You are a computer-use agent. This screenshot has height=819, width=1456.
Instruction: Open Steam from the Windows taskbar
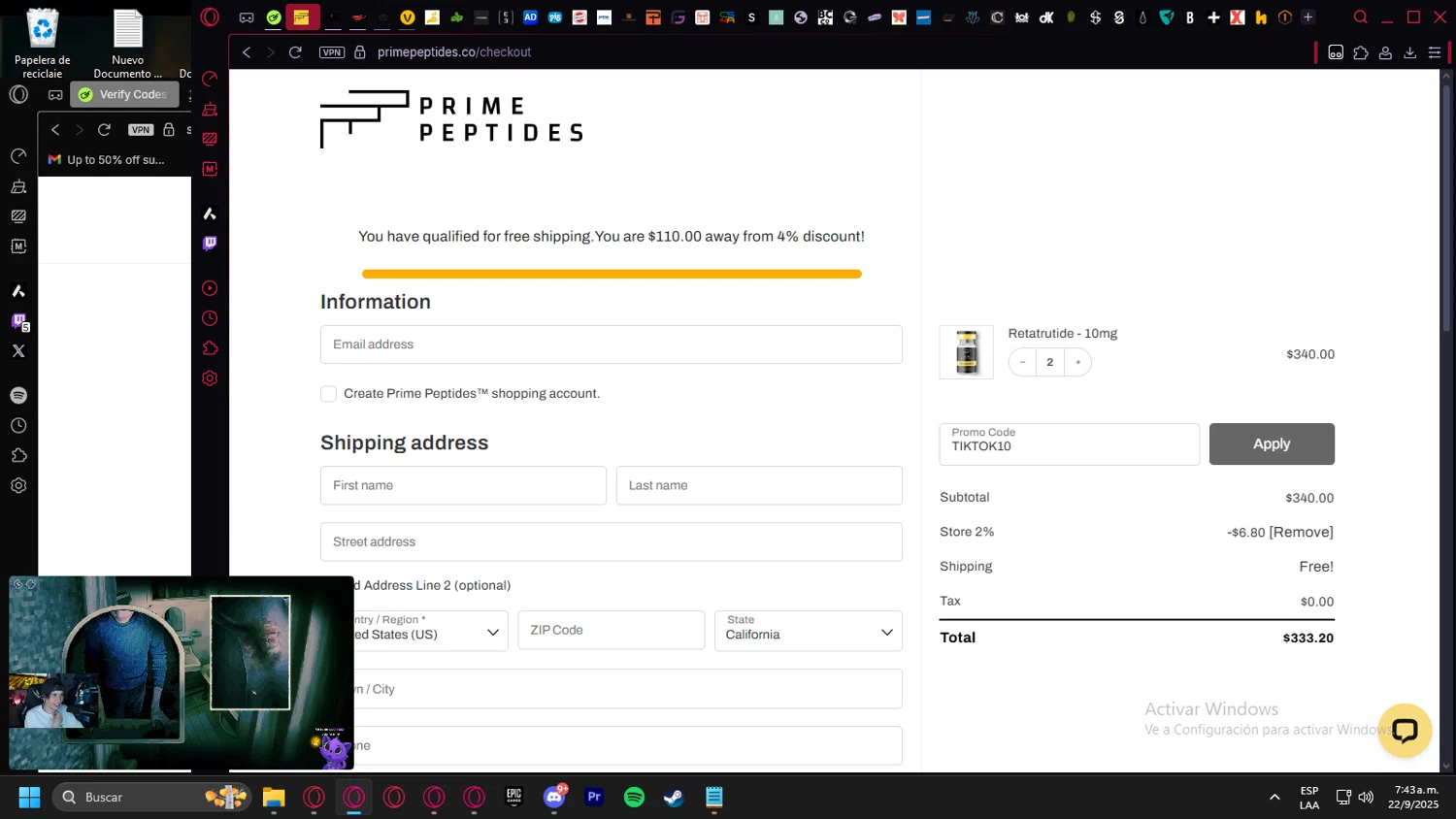(x=674, y=798)
